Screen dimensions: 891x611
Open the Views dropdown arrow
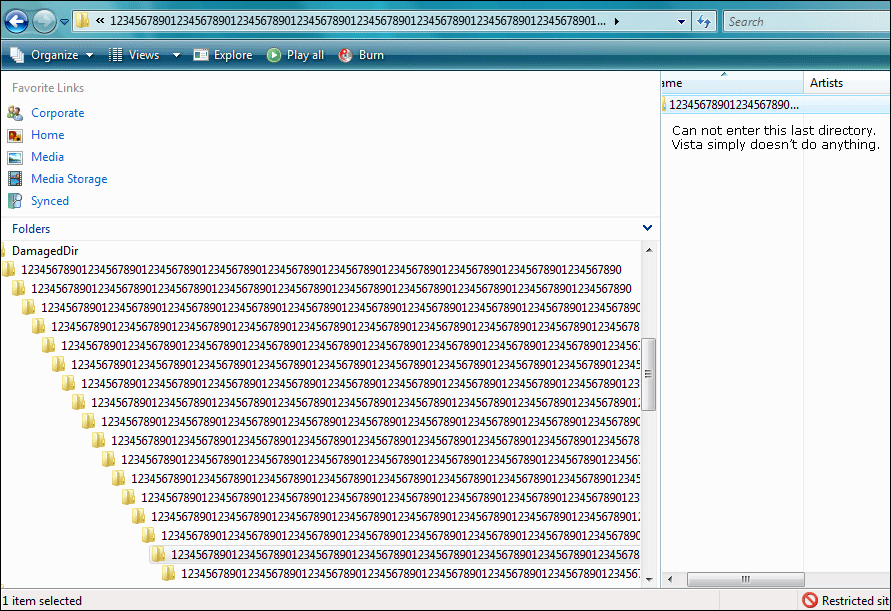coord(176,55)
